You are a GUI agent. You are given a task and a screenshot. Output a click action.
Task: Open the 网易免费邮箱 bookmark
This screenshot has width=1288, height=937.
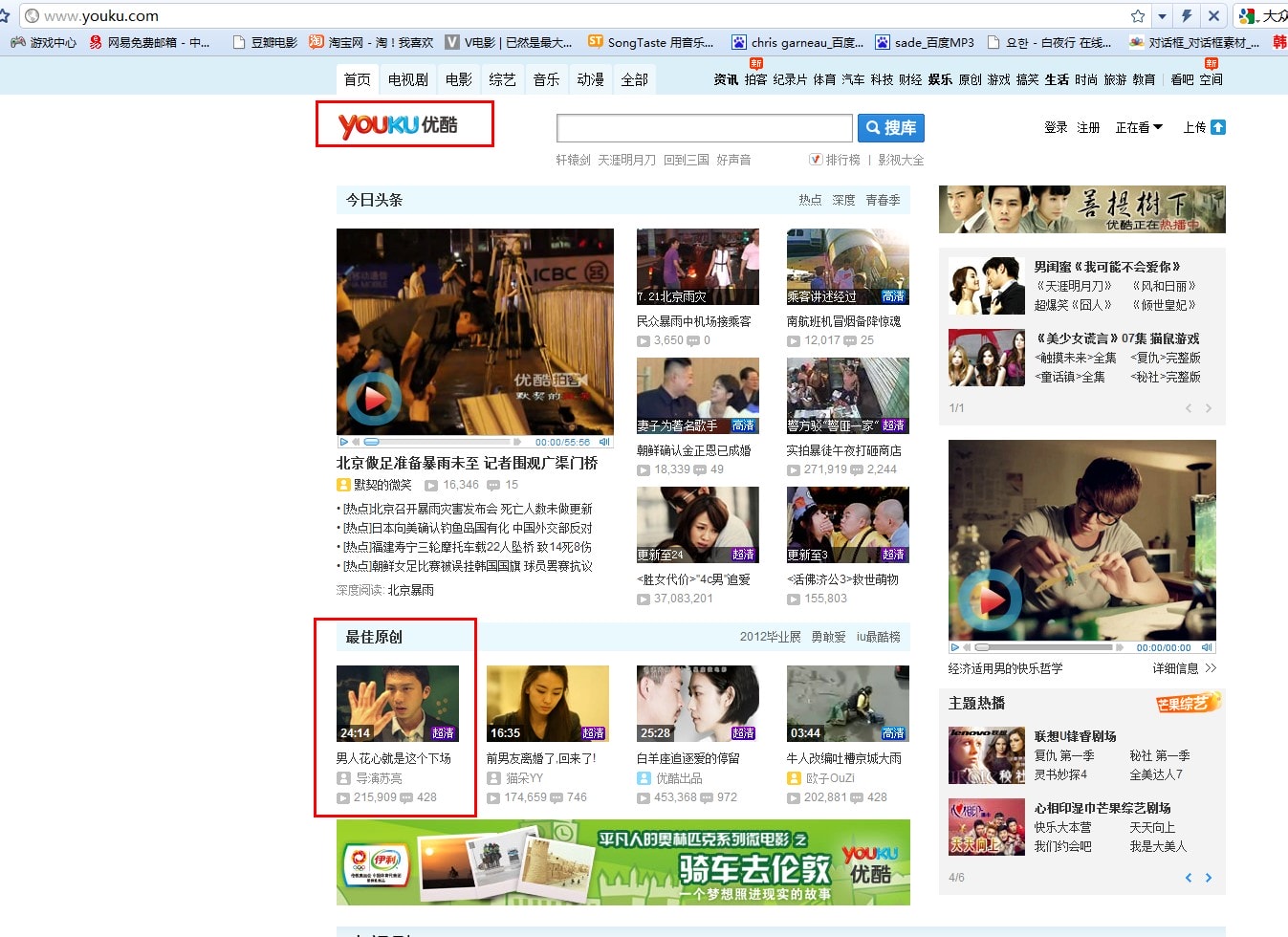149,42
